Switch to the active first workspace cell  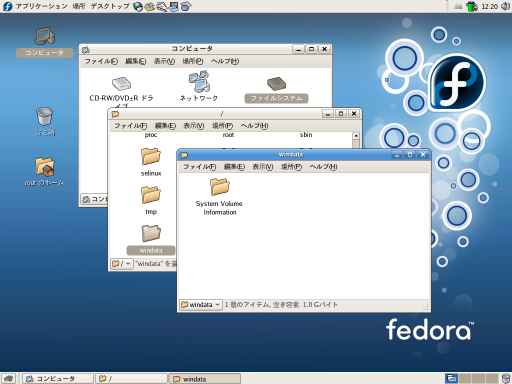(451, 378)
